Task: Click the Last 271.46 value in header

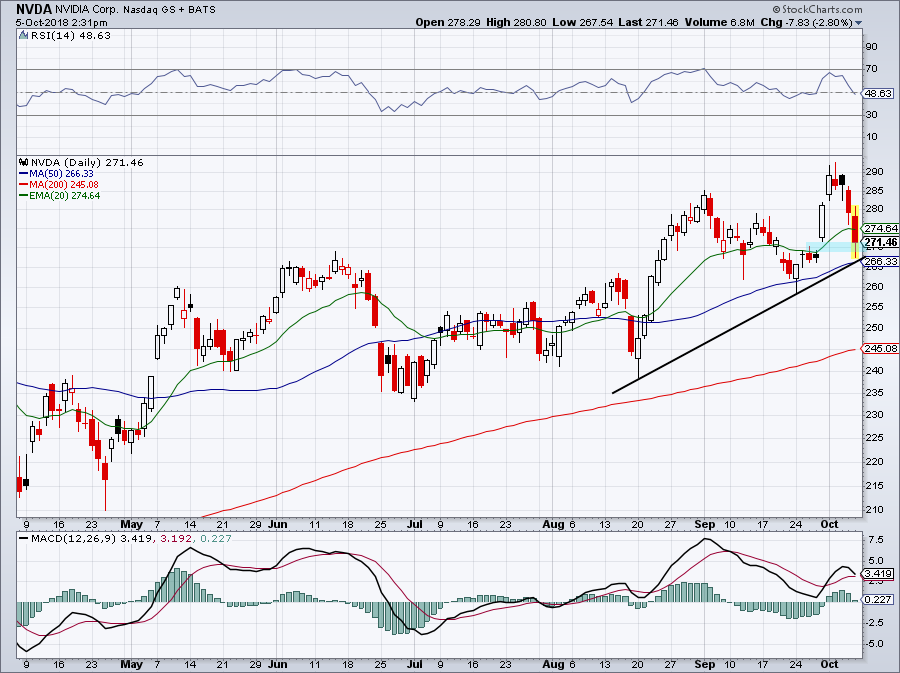Action: click(649, 22)
